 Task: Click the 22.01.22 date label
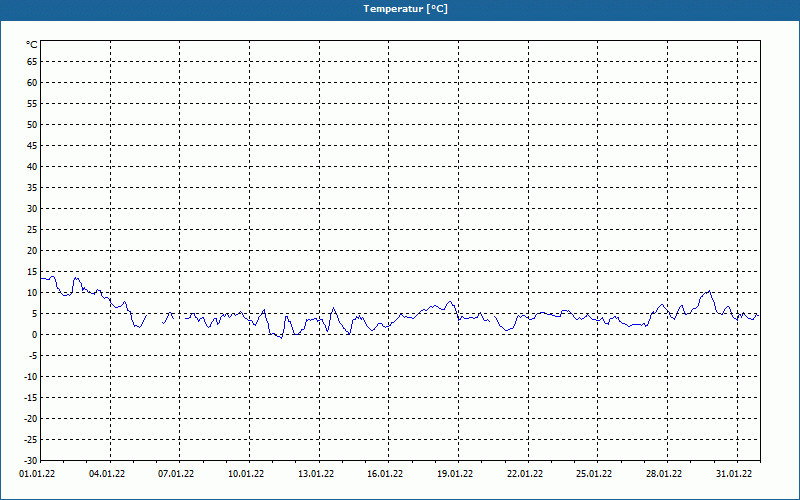(525, 474)
